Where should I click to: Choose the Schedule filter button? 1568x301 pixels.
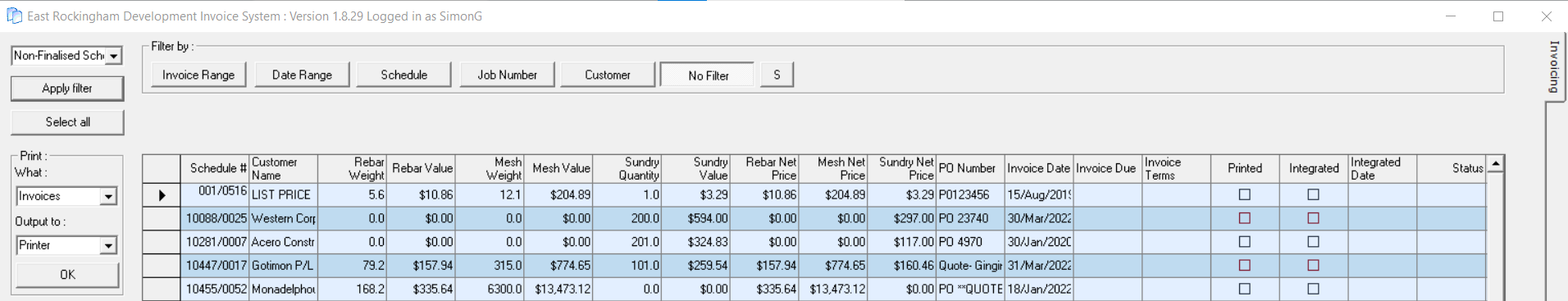[404, 75]
